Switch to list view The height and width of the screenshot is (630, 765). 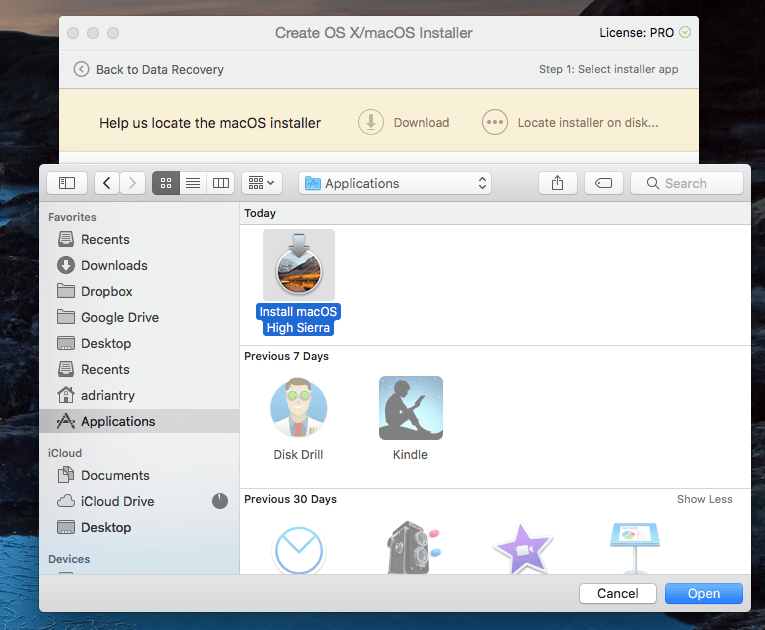pyautogui.click(x=193, y=183)
